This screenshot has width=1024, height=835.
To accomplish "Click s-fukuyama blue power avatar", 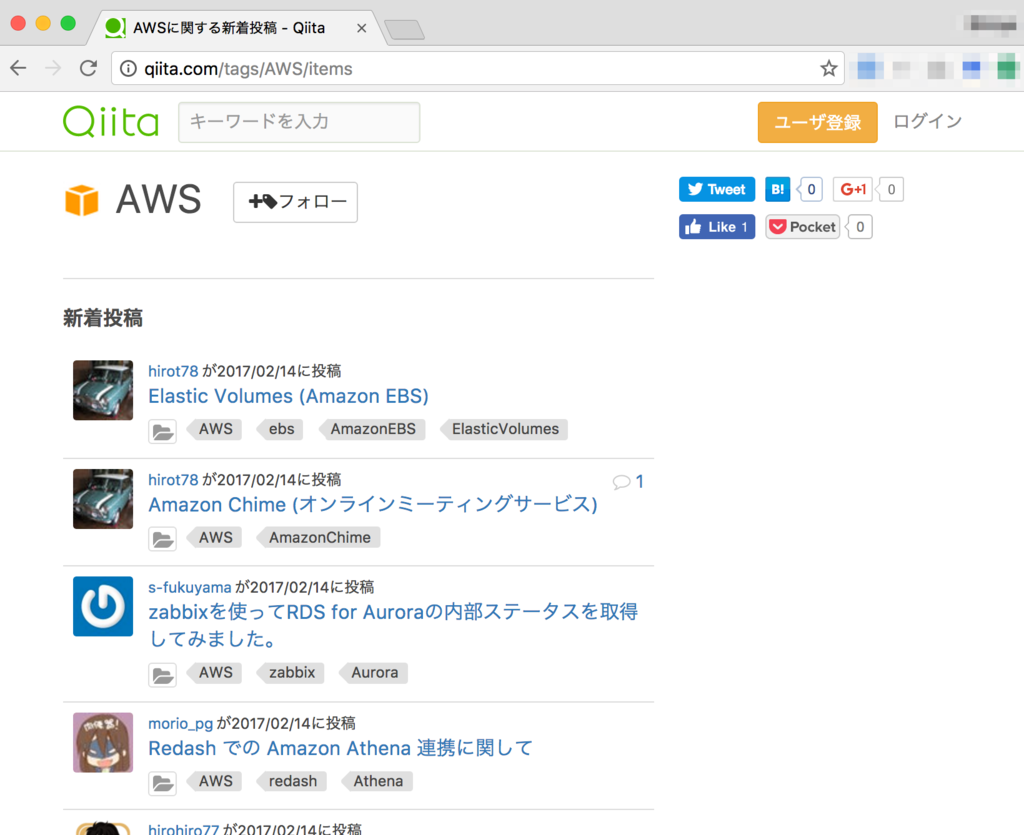I will (x=103, y=607).
